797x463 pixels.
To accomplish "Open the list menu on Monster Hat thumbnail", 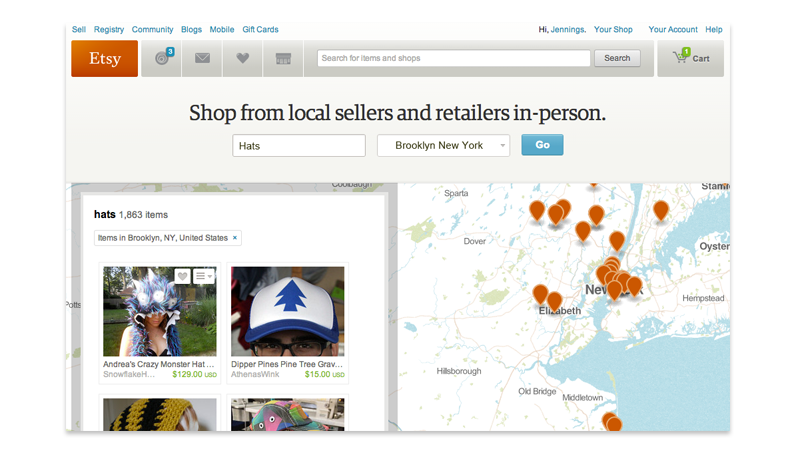I will [203, 276].
